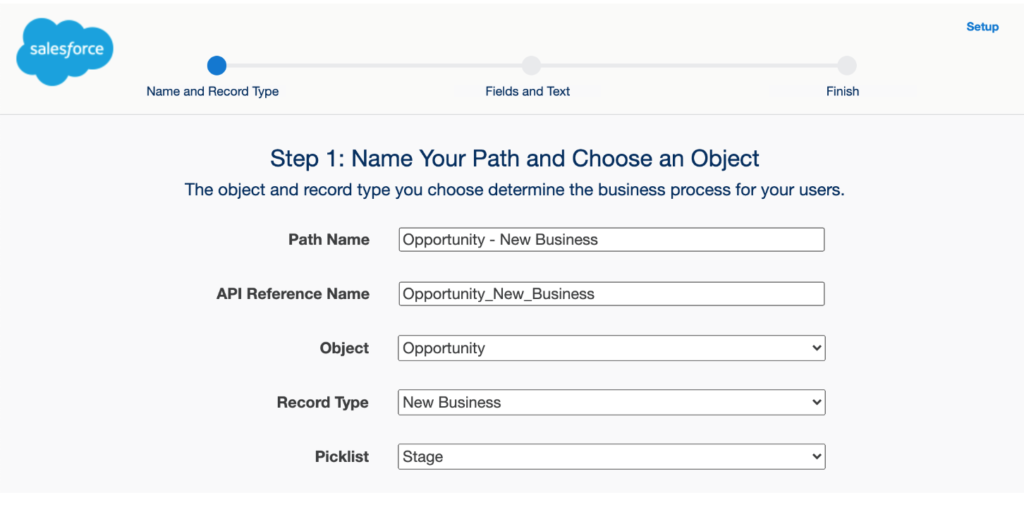Image resolution: width=1024 pixels, height=512 pixels.
Task: Click the arrow of the Object dropdown
Action: pyautogui.click(x=816, y=348)
